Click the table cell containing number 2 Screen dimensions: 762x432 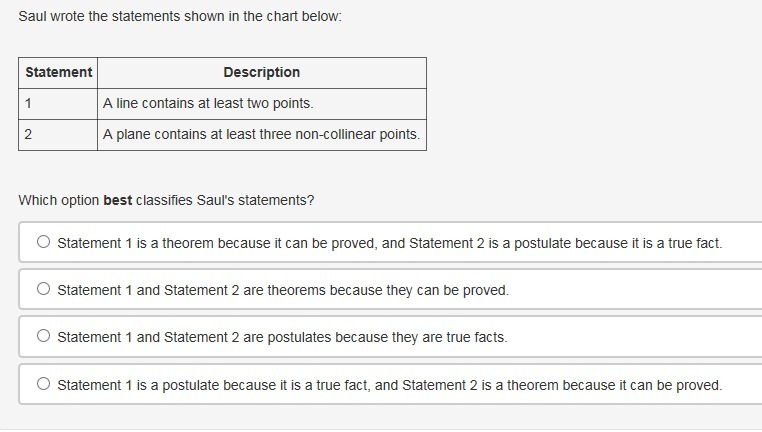(x=58, y=135)
